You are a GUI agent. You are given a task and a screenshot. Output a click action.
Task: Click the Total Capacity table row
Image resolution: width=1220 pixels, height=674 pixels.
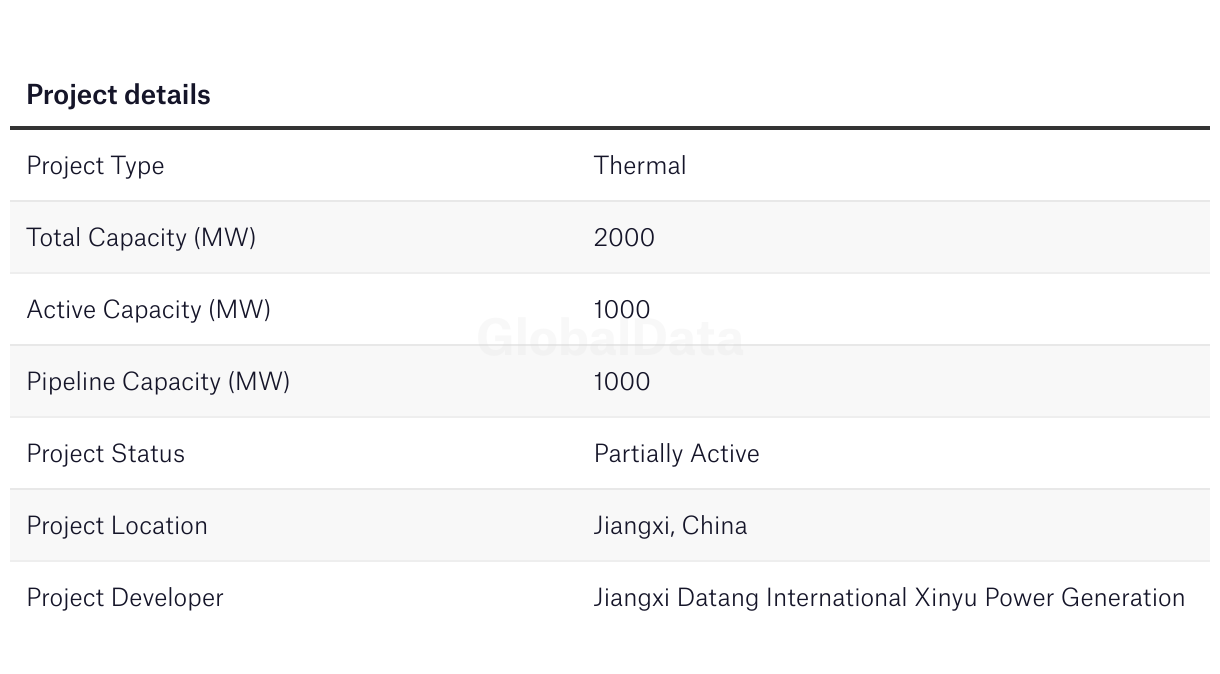click(610, 237)
